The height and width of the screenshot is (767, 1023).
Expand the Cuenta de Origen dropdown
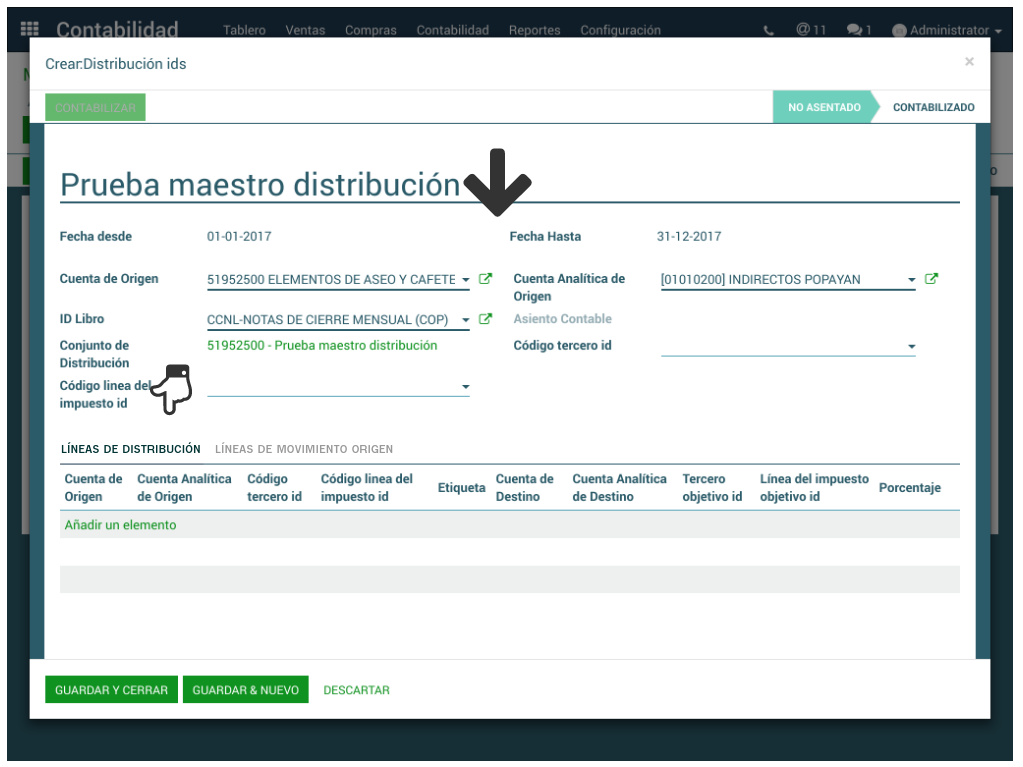tap(466, 280)
